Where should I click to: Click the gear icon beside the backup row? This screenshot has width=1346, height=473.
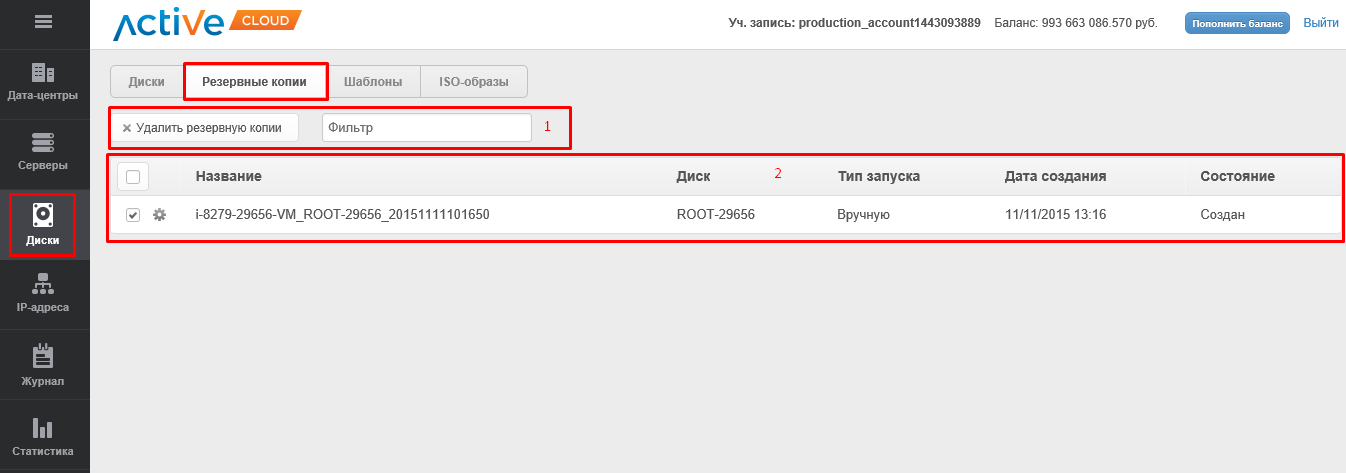tap(159, 214)
